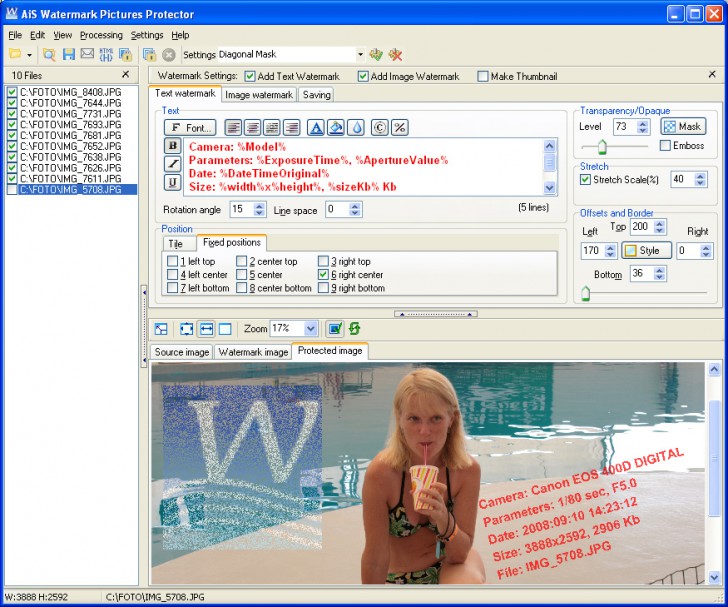Click the Style button
This screenshot has height=607, width=728.
pyautogui.click(x=646, y=250)
